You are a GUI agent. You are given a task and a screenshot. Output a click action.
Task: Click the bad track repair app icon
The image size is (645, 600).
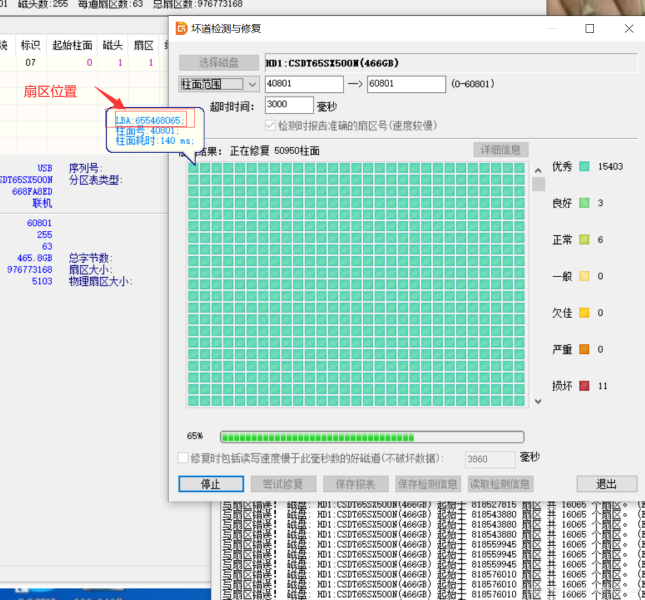[180, 29]
